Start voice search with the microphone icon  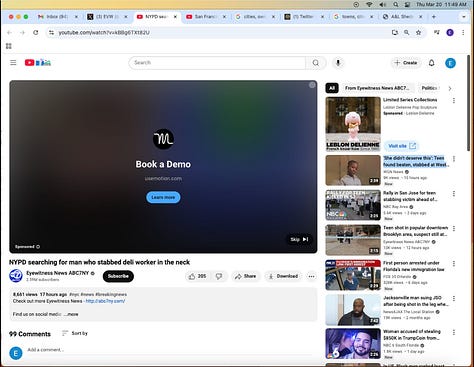point(338,63)
